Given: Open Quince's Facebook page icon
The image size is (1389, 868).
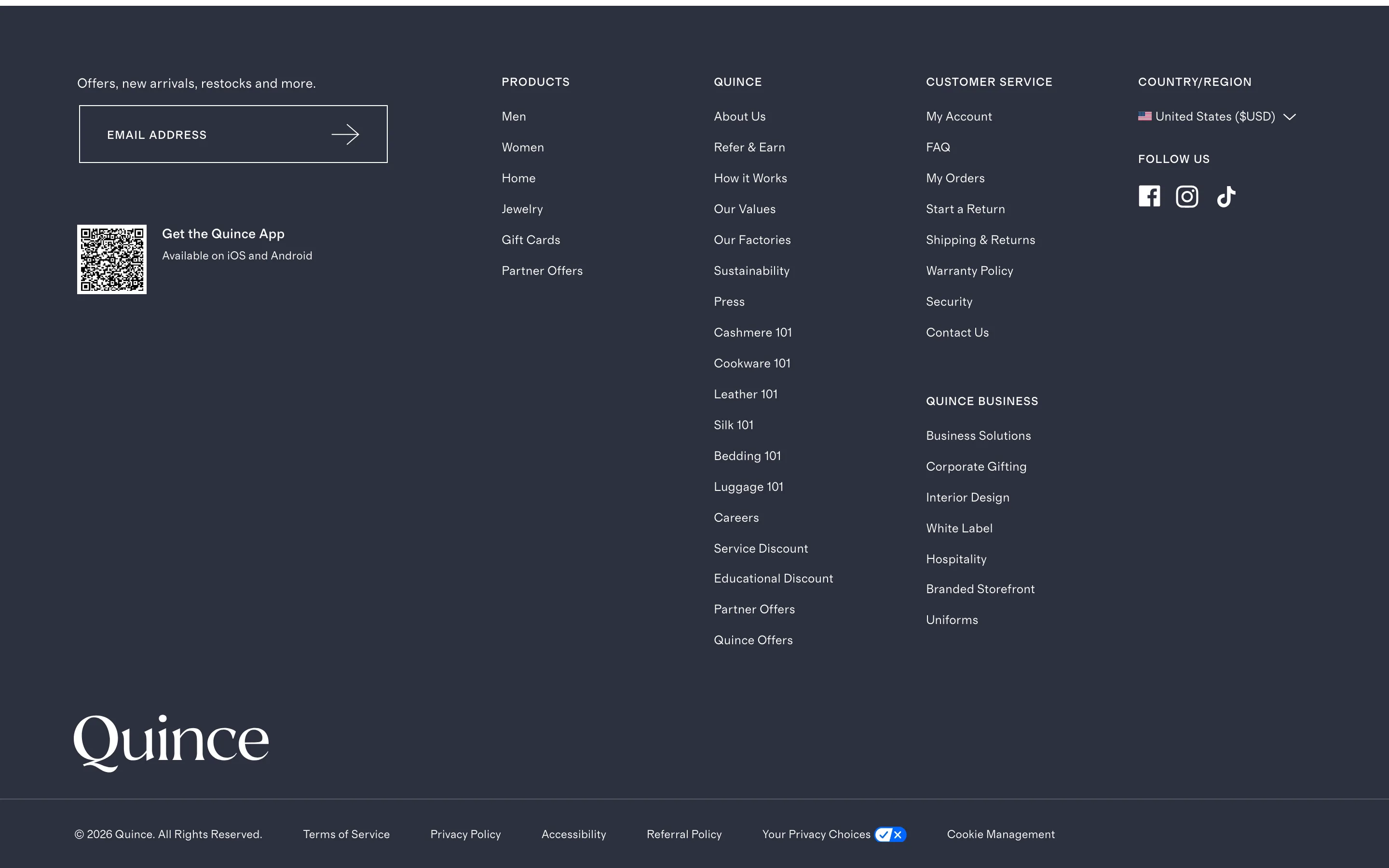Looking at the screenshot, I should 1149,196.
